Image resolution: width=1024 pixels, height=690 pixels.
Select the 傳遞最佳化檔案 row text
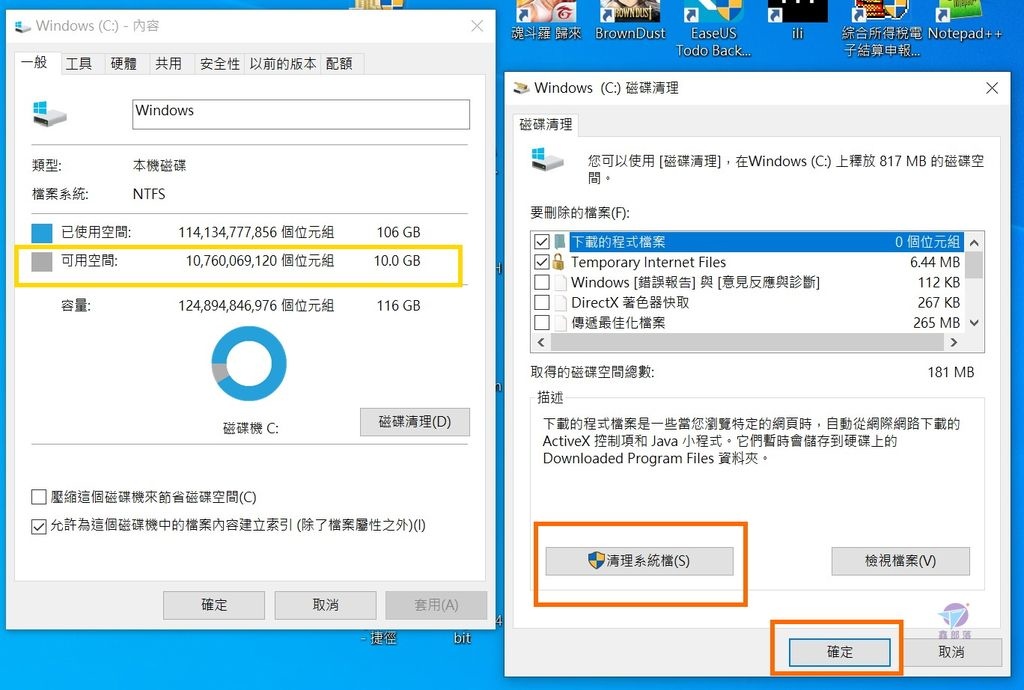(618, 322)
